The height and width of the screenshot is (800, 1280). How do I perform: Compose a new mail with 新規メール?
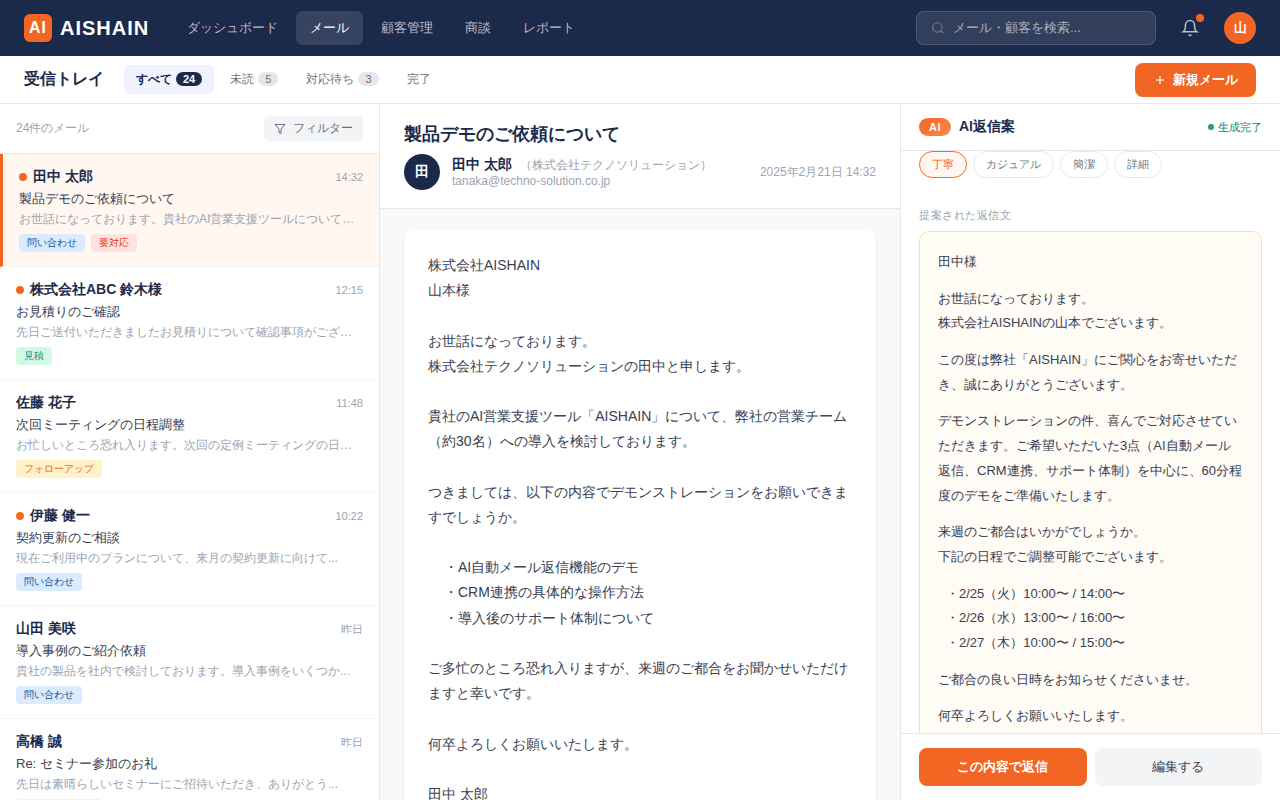coord(1195,79)
